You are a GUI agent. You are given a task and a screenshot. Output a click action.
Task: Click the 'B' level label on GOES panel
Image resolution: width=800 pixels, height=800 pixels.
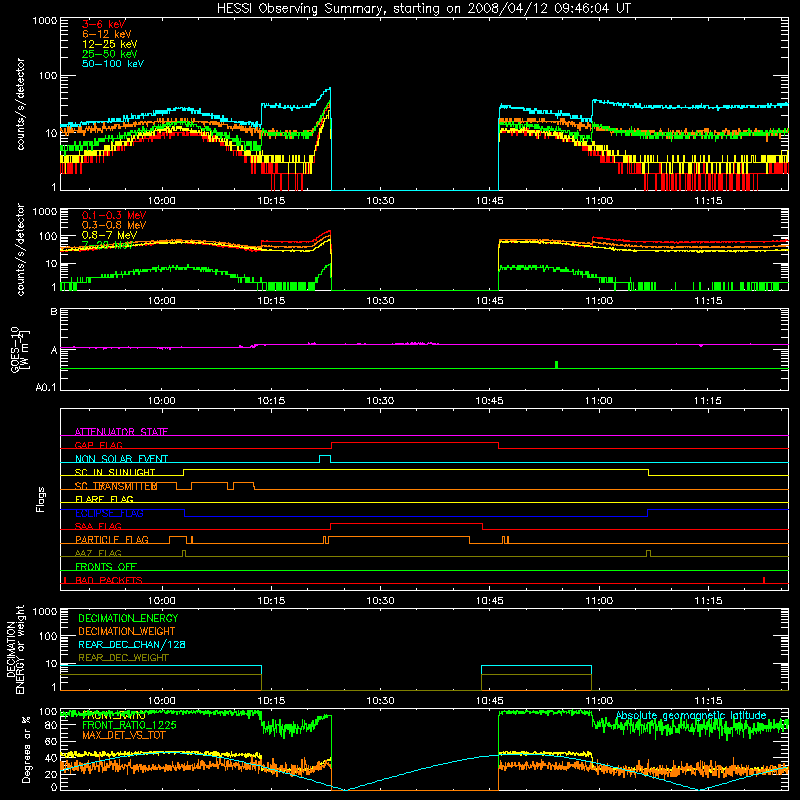point(54,312)
